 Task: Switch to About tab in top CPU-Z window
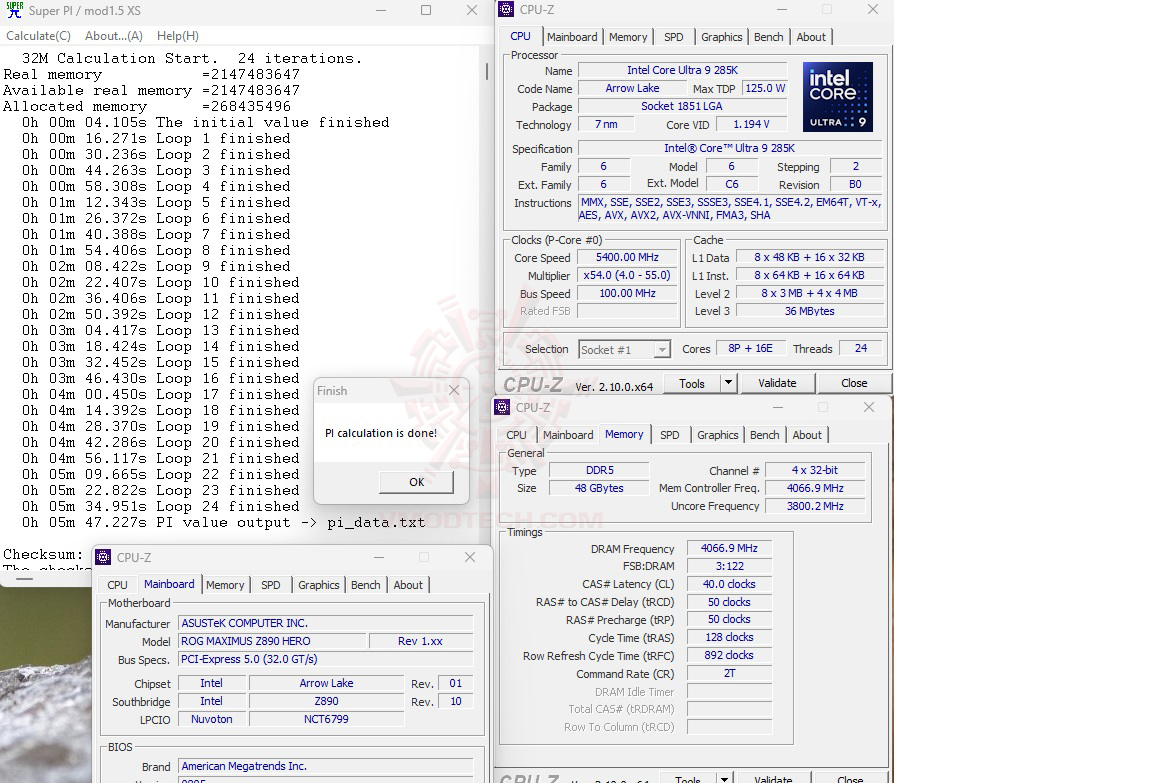[x=811, y=37]
